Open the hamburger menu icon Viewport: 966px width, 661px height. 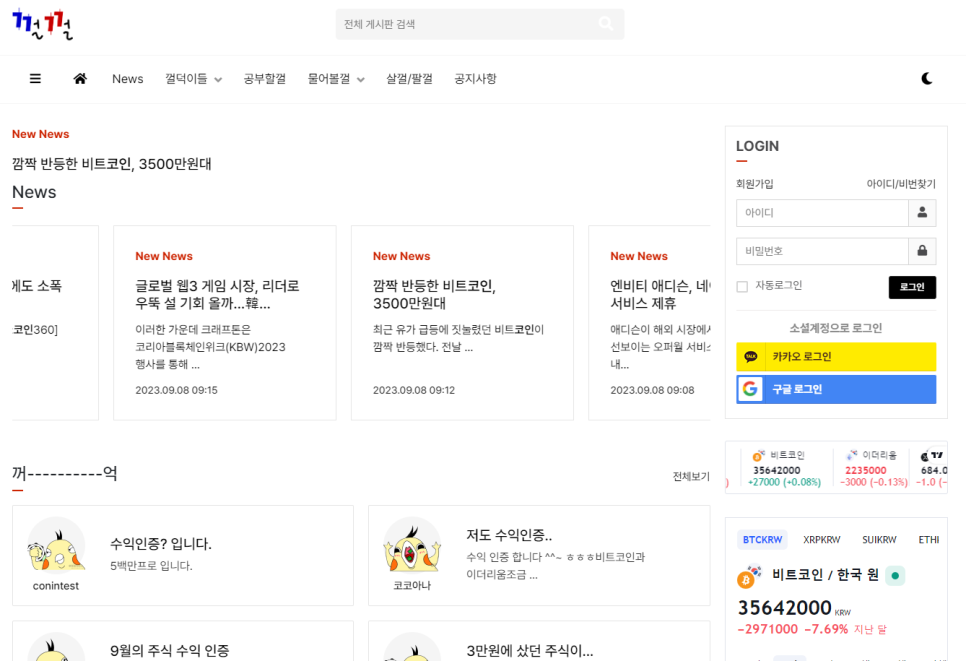[35, 79]
